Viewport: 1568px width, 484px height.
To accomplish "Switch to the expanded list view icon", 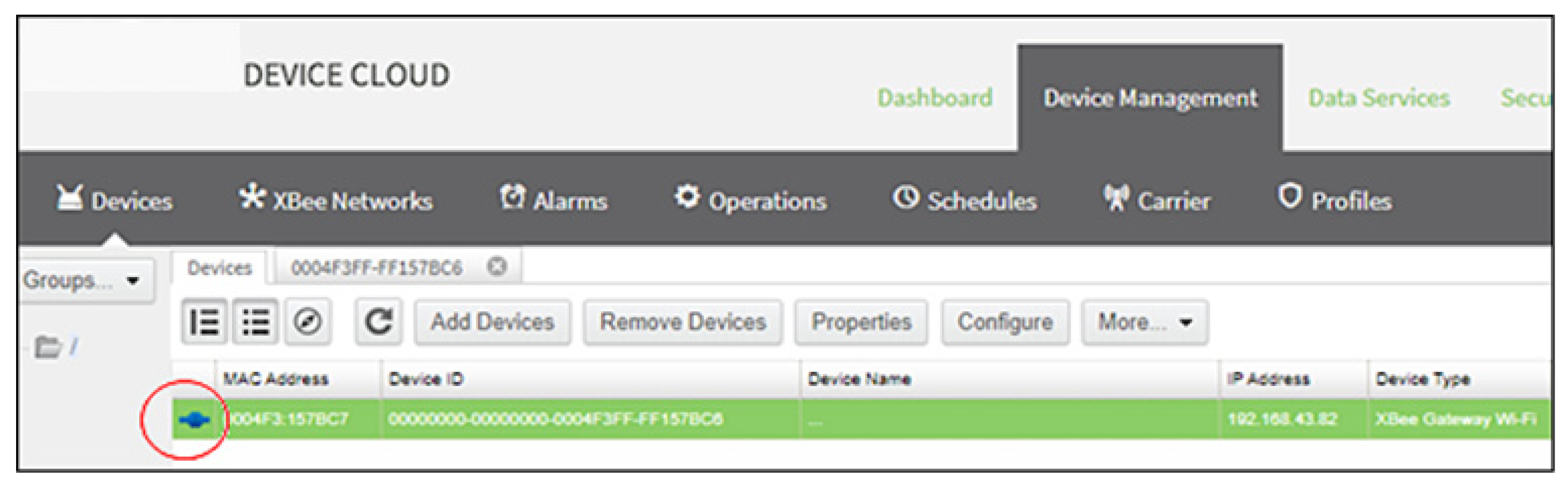I will tap(204, 322).
